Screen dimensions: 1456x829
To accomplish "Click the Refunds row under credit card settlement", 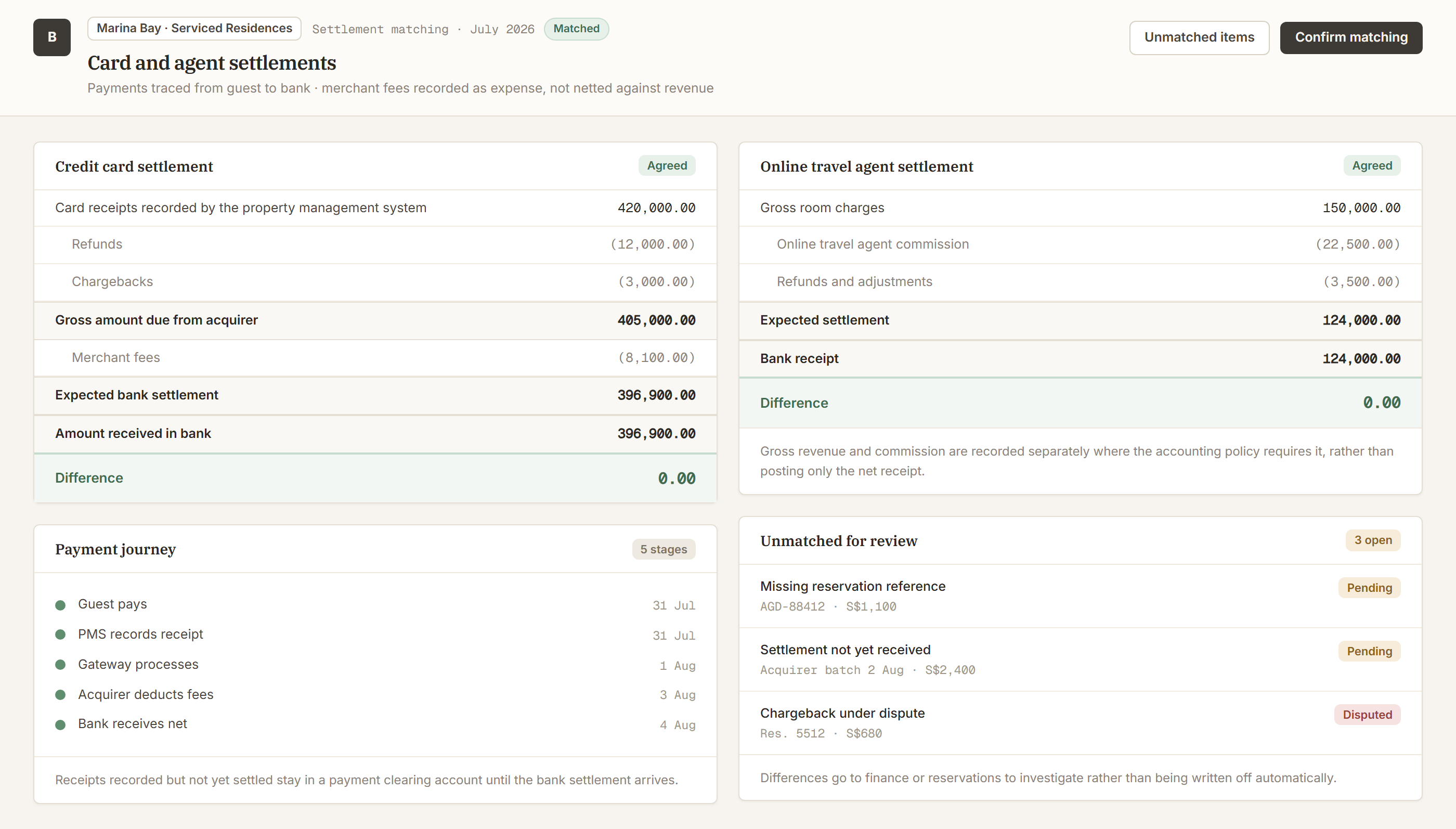I will [375, 244].
